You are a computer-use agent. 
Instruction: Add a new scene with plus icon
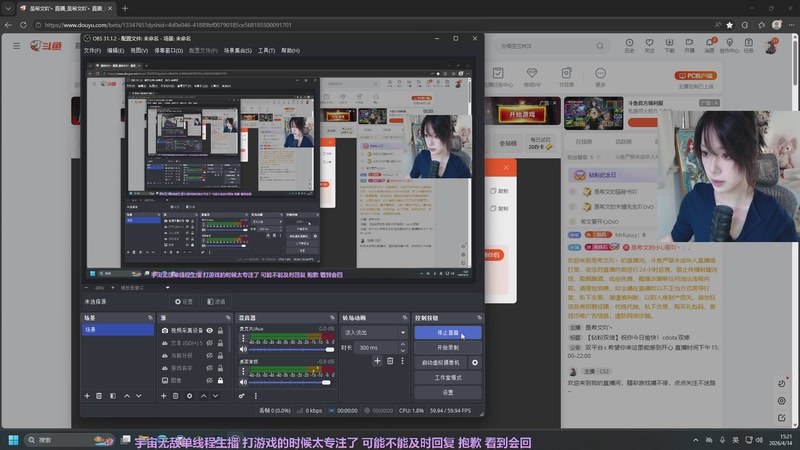point(87,396)
